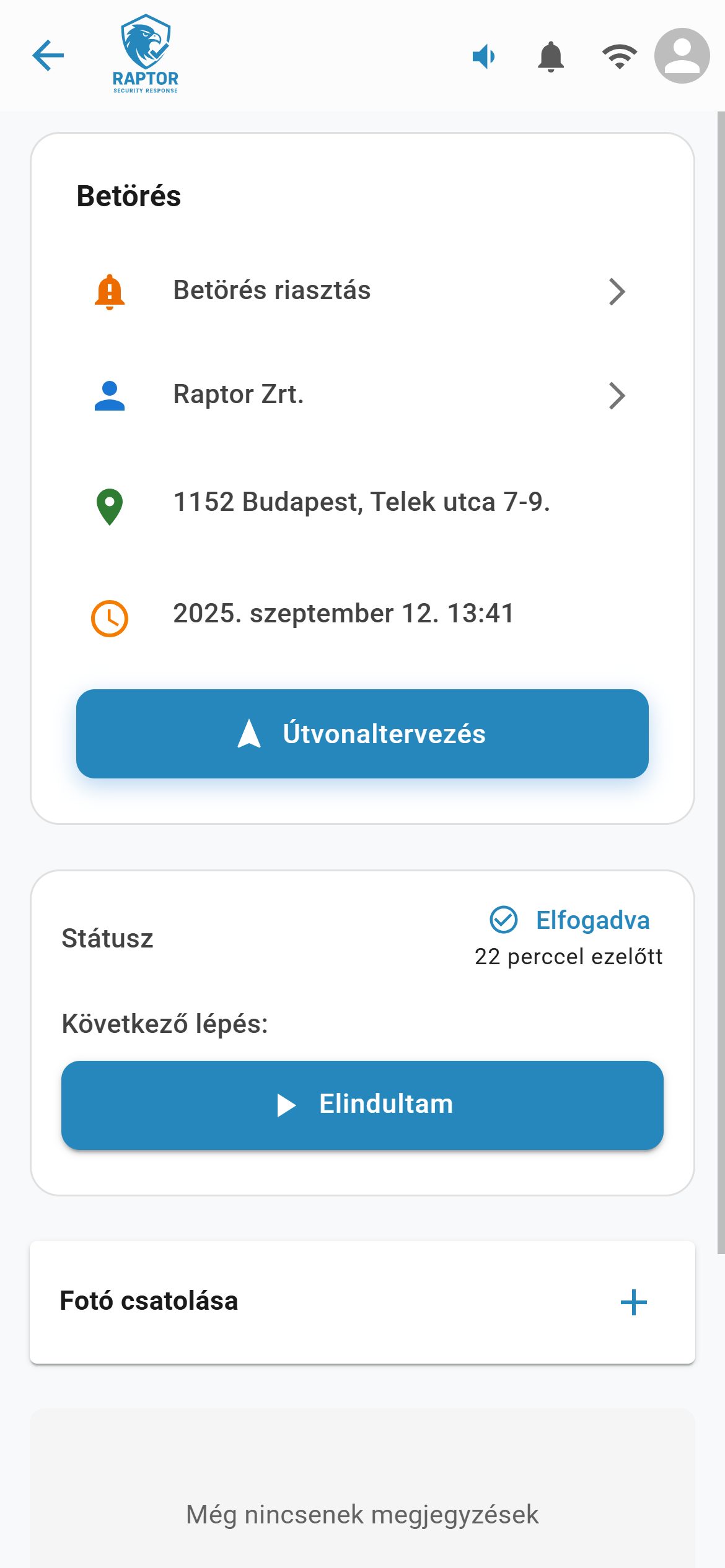This screenshot has height=1568, width=725.
Task: Open the user profile avatar
Action: pos(682,56)
